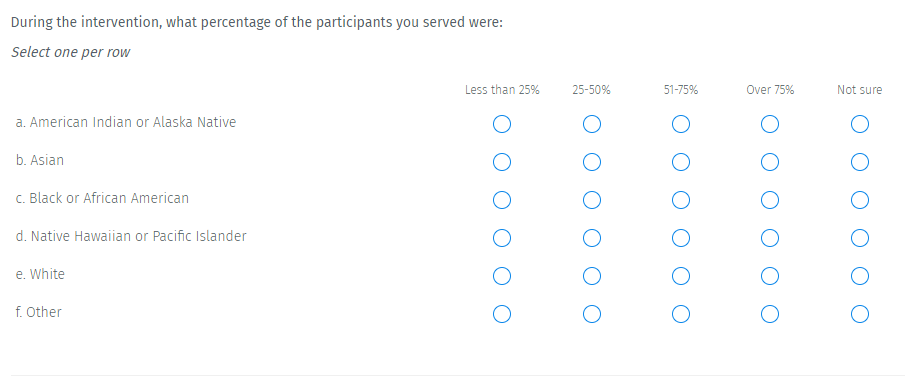This screenshot has width=909, height=379.
Task: Mark Not sure for Native Hawaiian or Pacific Islander
Action: 860,238
